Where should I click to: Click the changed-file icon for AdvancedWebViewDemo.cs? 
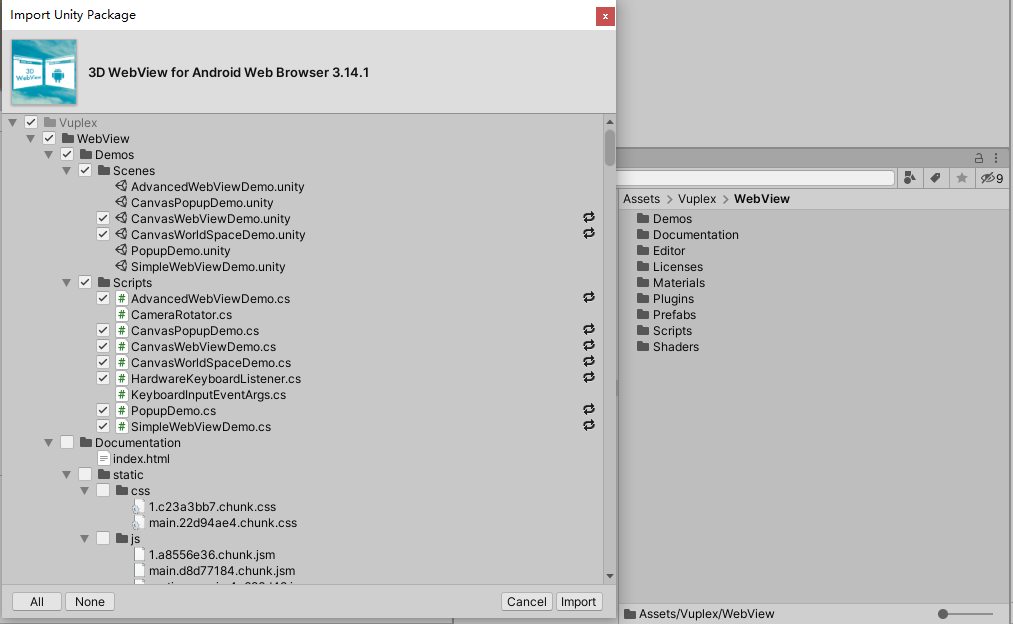(x=589, y=298)
